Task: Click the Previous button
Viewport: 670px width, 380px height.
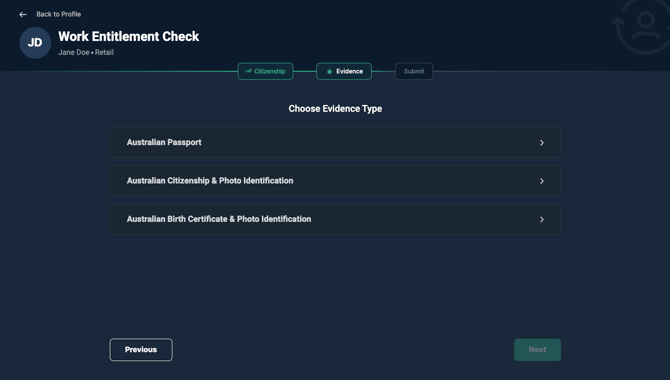Action: [x=141, y=350]
